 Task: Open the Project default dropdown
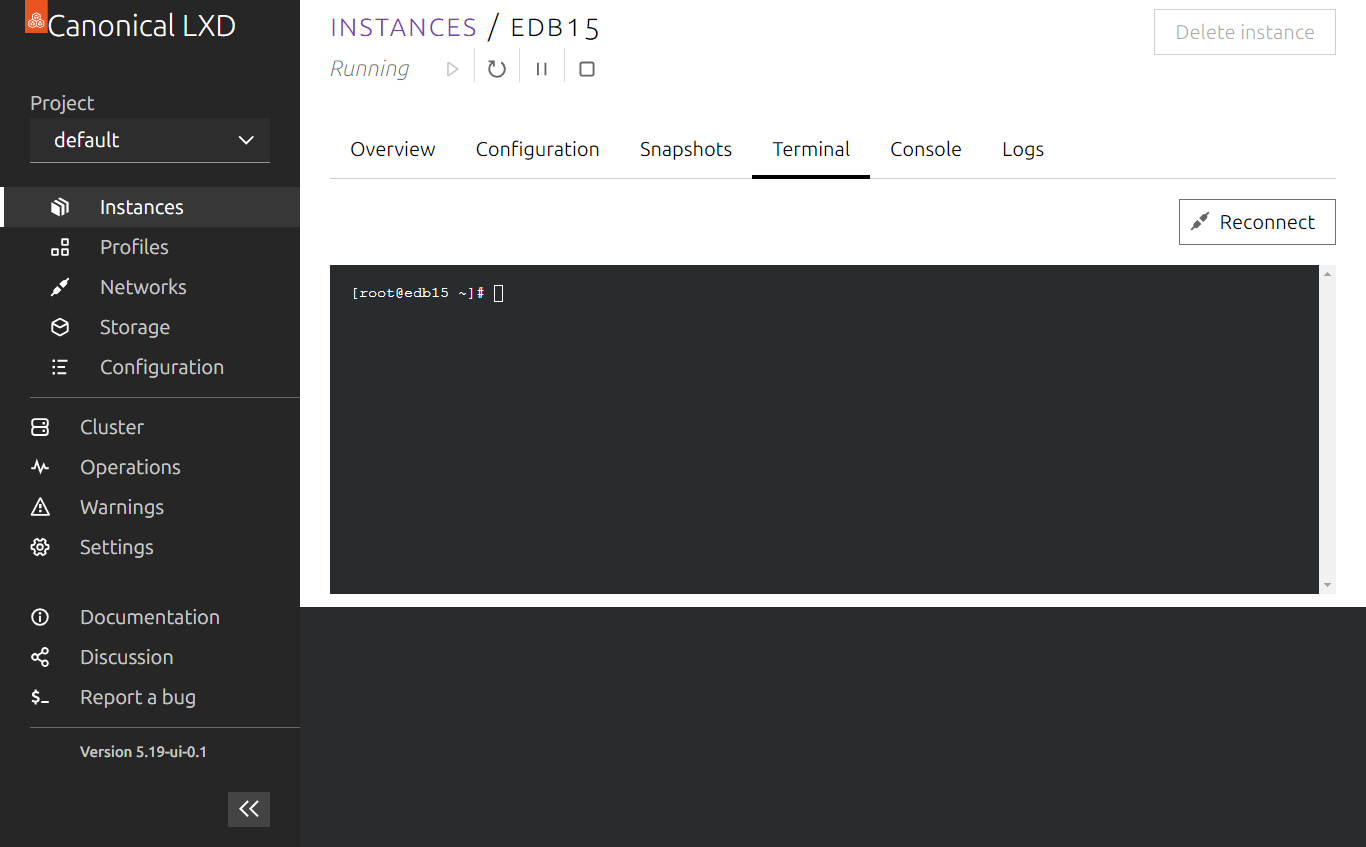[x=150, y=140]
